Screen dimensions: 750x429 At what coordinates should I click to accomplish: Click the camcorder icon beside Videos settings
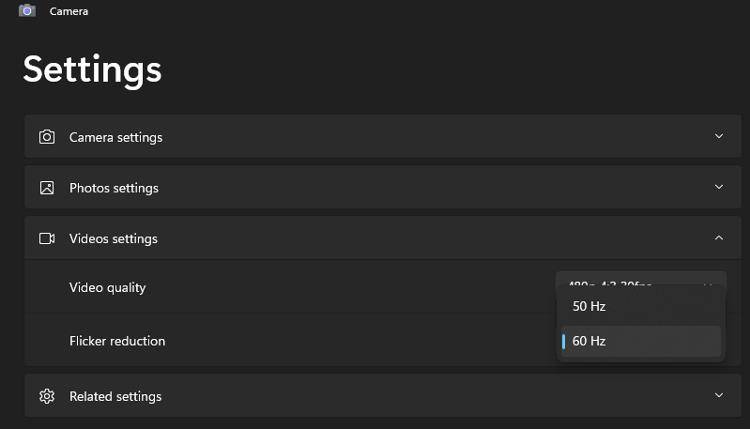pyautogui.click(x=47, y=239)
